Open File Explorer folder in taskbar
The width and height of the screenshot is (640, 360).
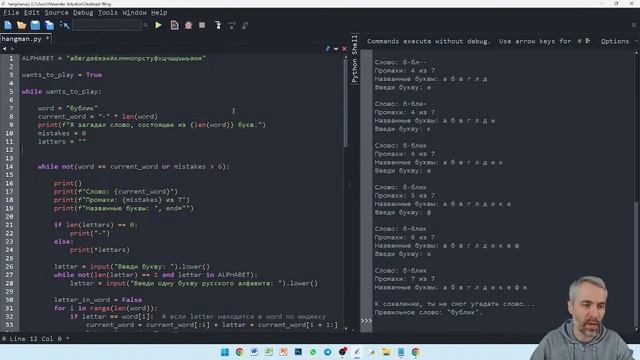tap(386, 352)
